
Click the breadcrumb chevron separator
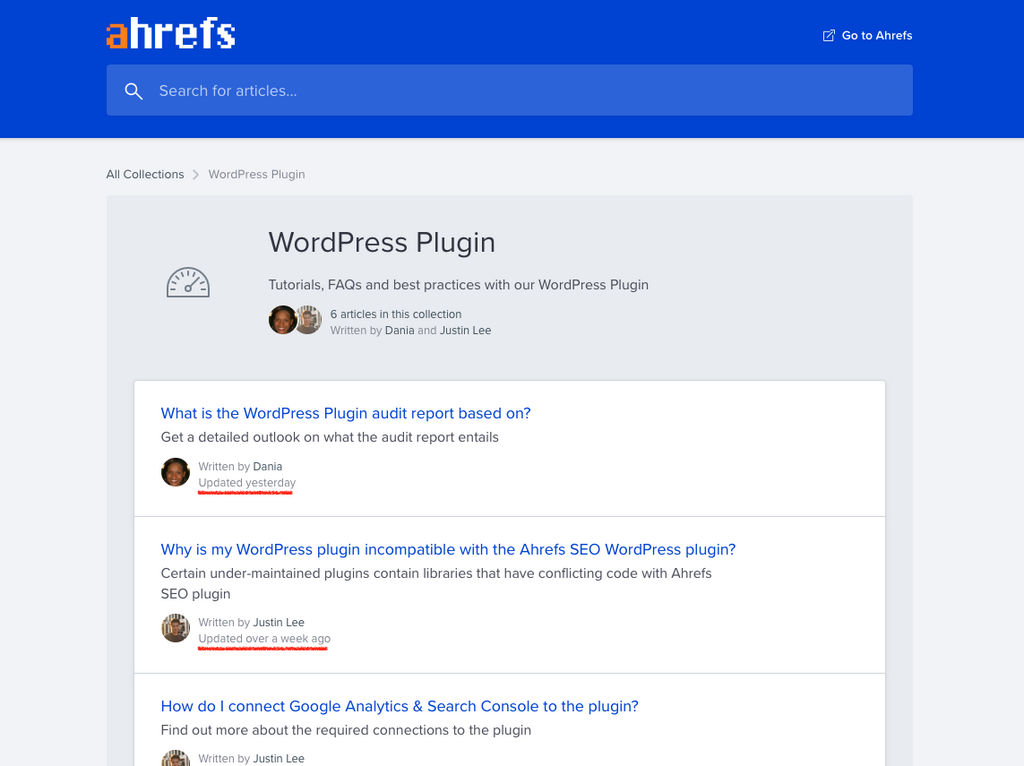pyautogui.click(x=196, y=174)
